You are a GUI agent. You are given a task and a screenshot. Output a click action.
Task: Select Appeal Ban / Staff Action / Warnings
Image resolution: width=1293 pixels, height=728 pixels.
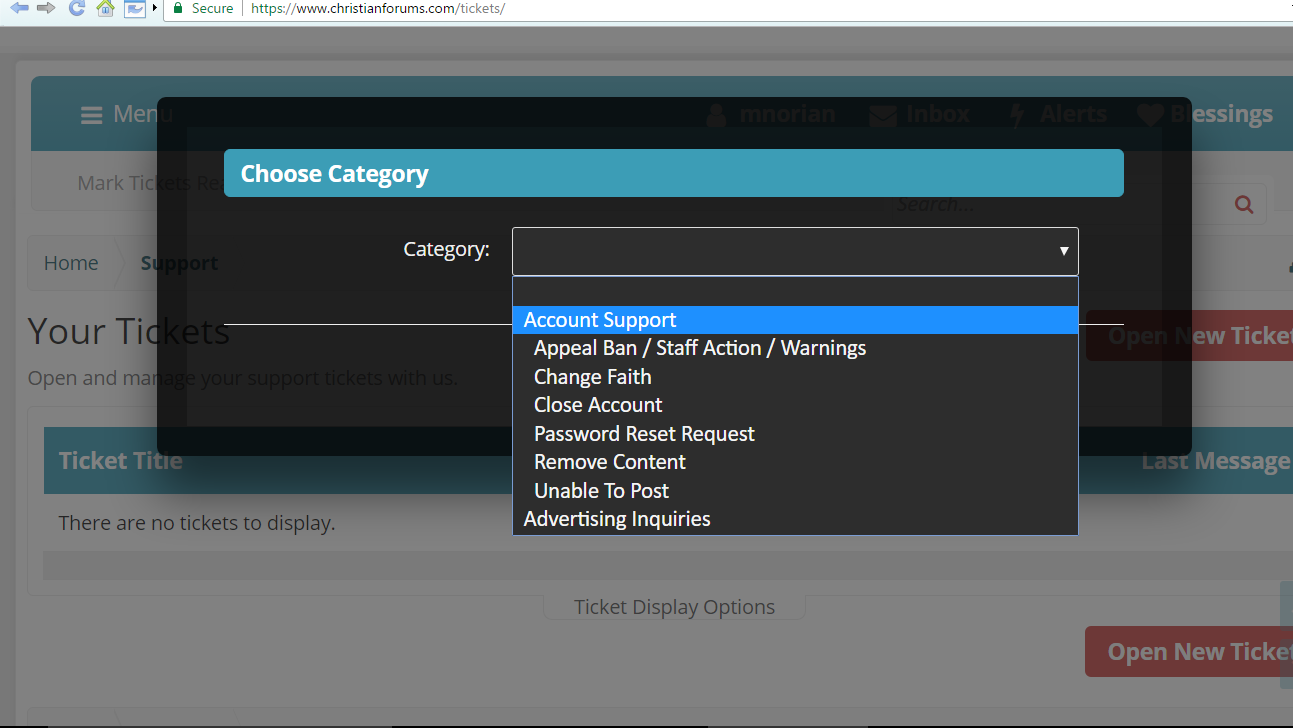pos(795,348)
